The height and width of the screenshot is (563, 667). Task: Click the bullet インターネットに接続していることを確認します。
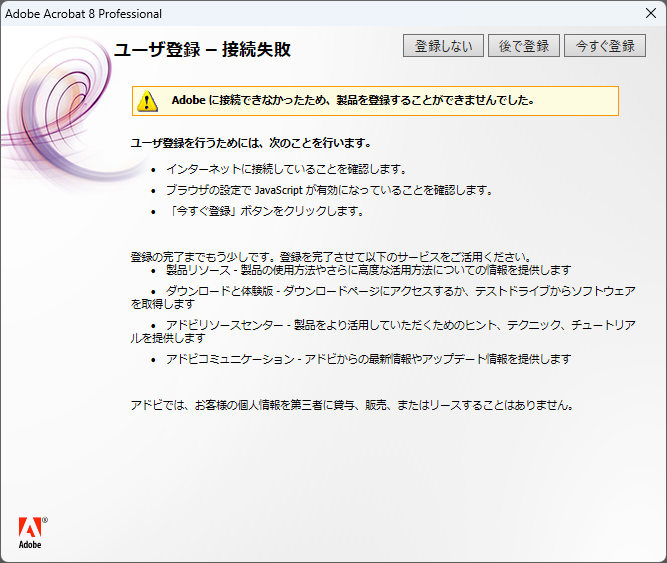pos(286,169)
